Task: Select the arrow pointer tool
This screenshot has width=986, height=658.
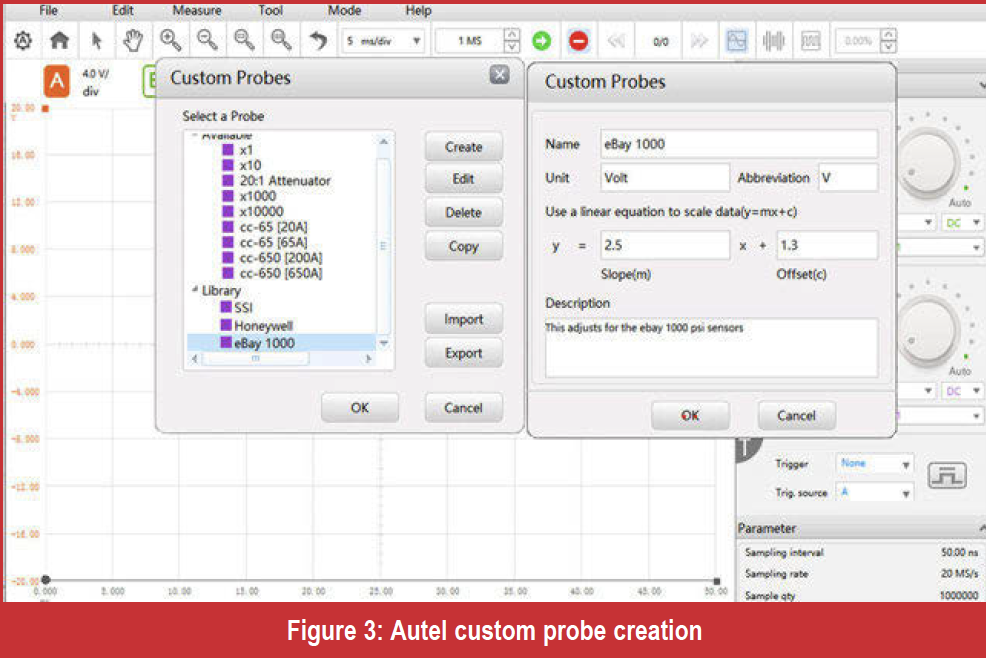Action: pyautogui.click(x=97, y=41)
